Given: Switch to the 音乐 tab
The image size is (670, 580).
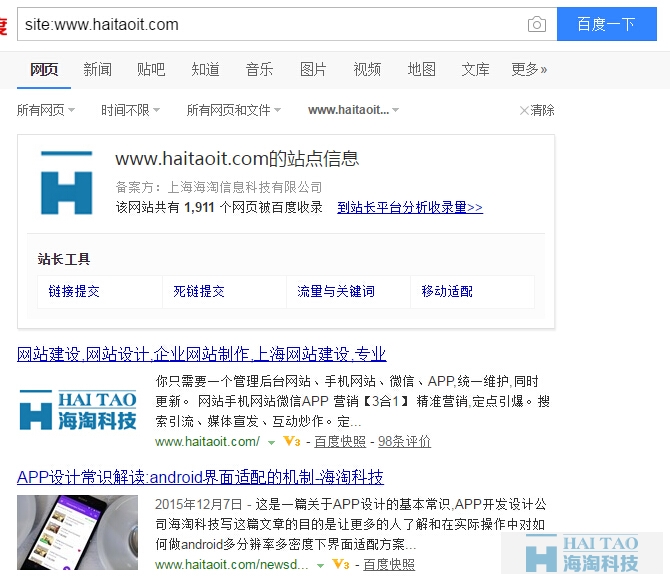Looking at the screenshot, I should pyautogui.click(x=259, y=69).
